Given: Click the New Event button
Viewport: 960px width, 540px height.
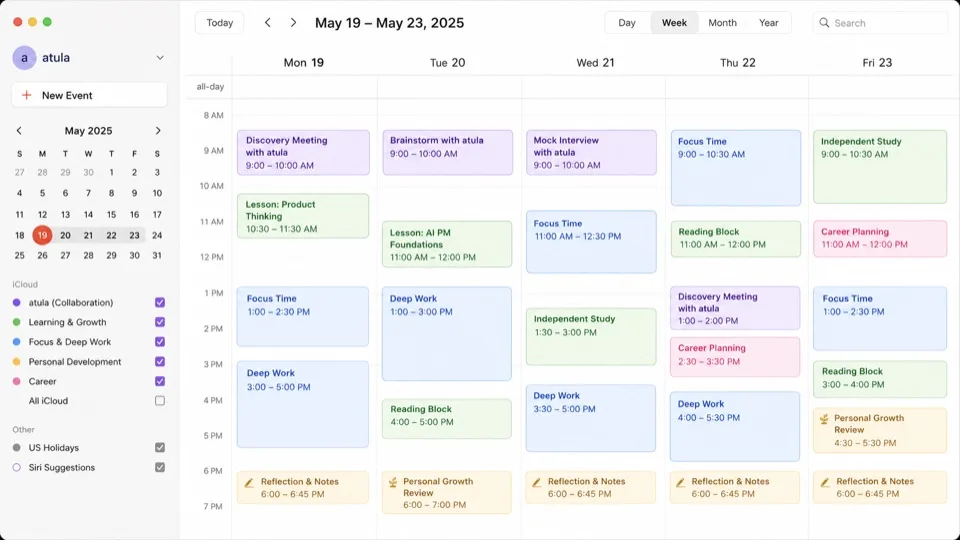Looking at the screenshot, I should 89,96.
